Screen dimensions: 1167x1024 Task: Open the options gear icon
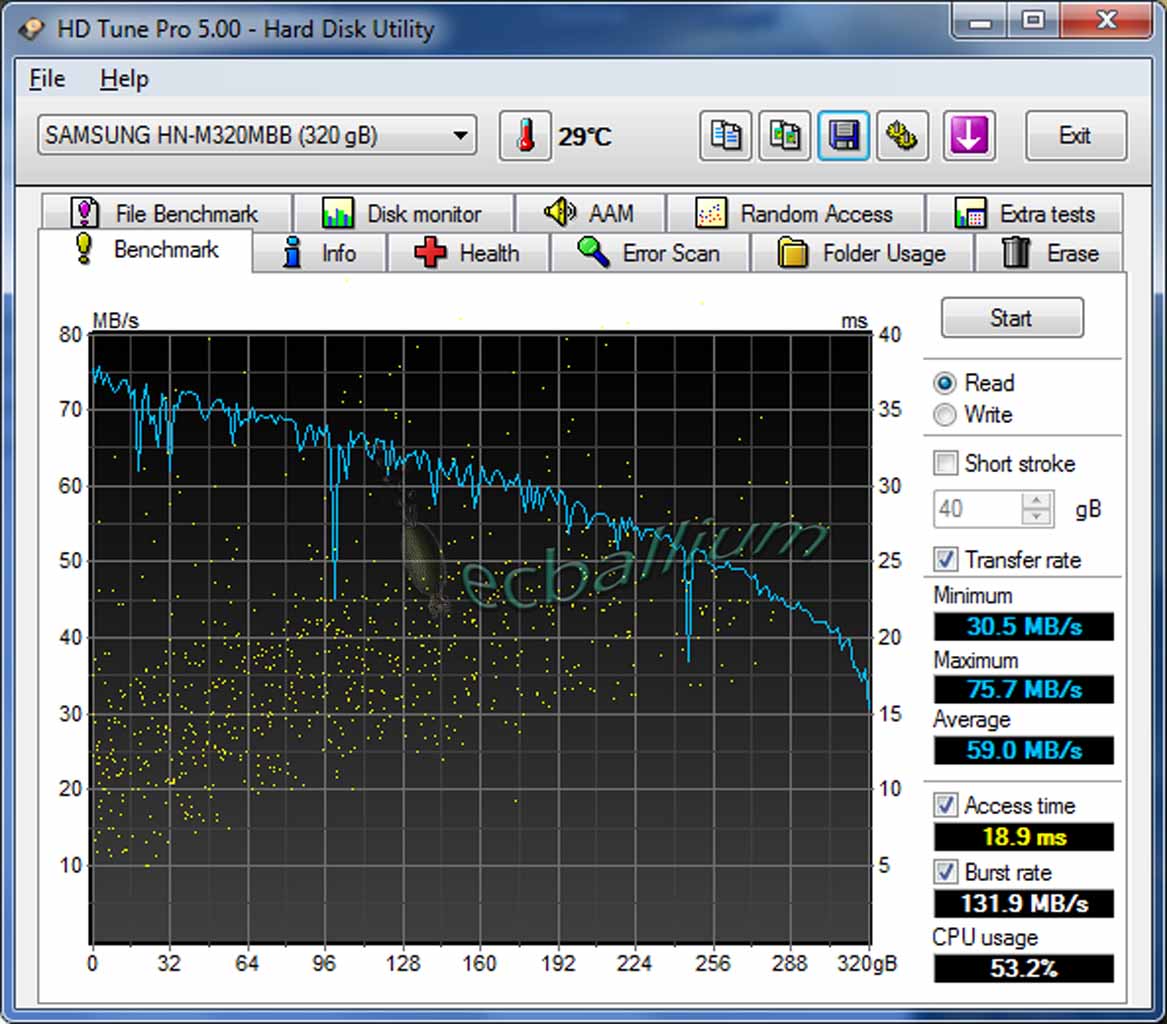(x=902, y=136)
